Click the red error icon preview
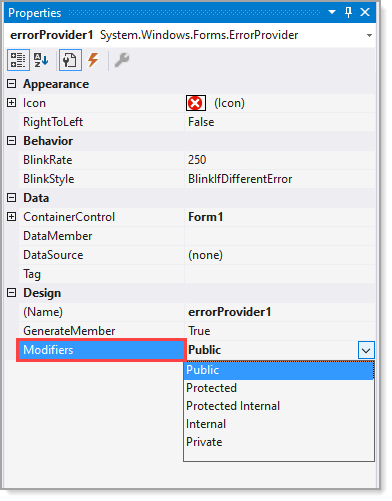This screenshot has width=392, height=501. tap(196, 103)
